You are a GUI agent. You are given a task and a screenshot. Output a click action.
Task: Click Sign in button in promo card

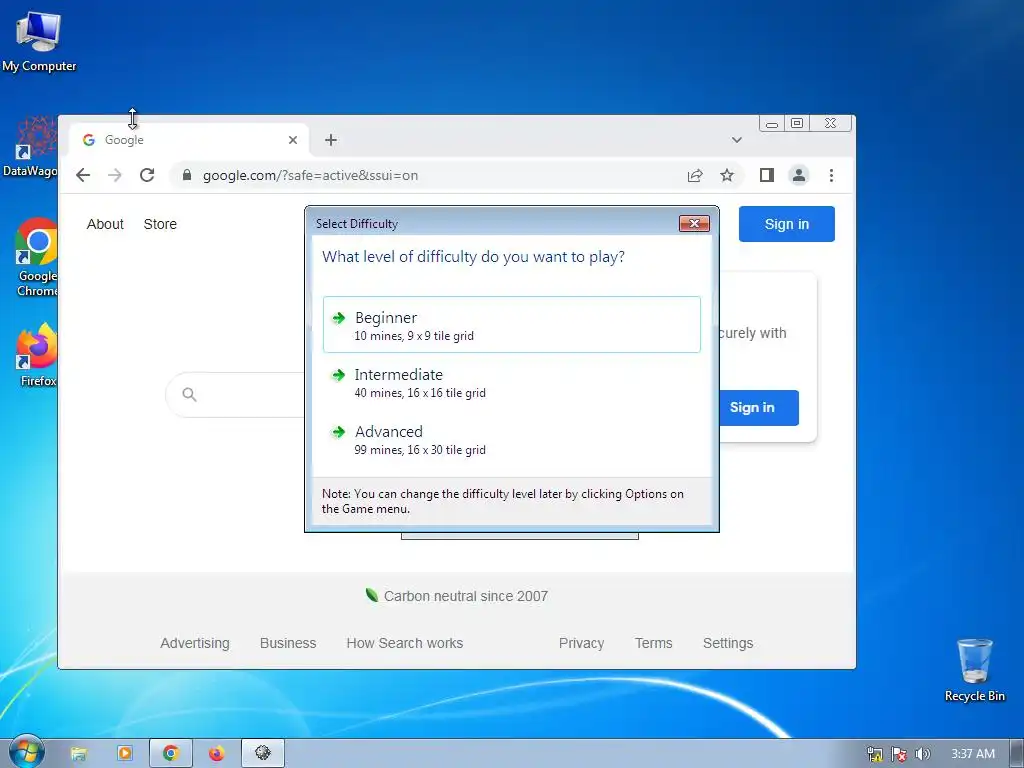[x=759, y=408]
